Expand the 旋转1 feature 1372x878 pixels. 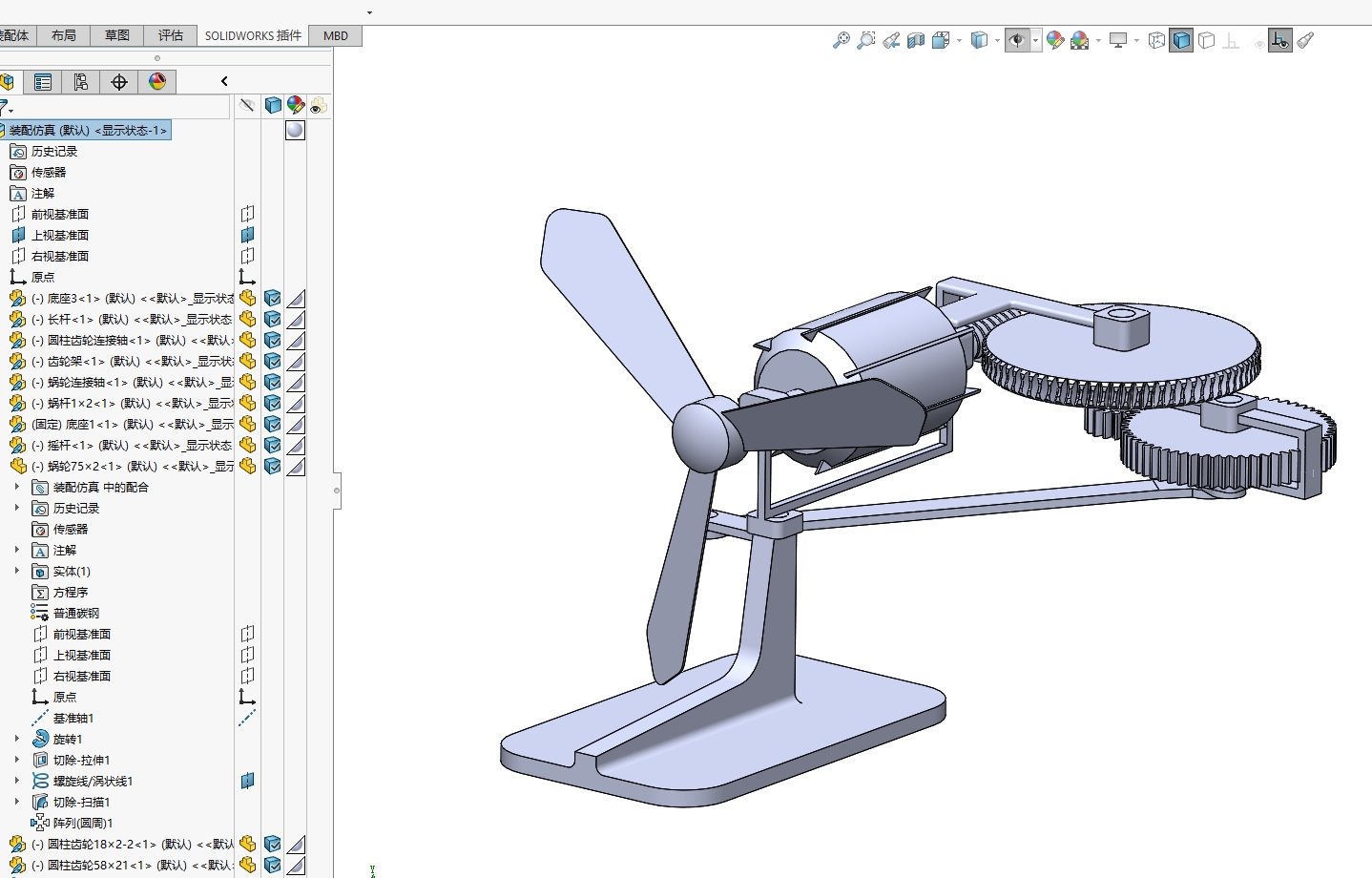pyautogui.click(x=16, y=739)
